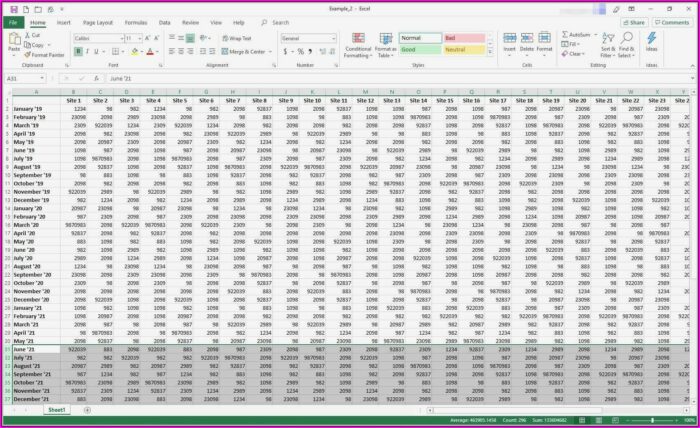Apply percent style format
The width and height of the screenshot is (700, 428).
[x=300, y=52]
